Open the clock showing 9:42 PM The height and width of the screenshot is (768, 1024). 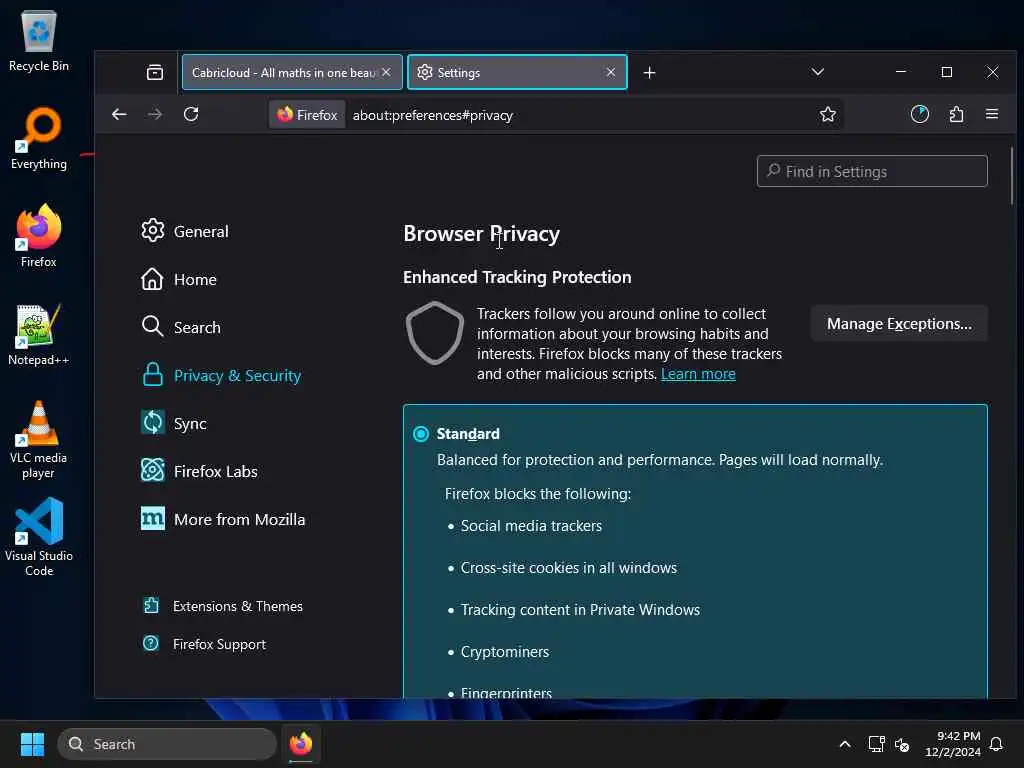click(x=953, y=744)
